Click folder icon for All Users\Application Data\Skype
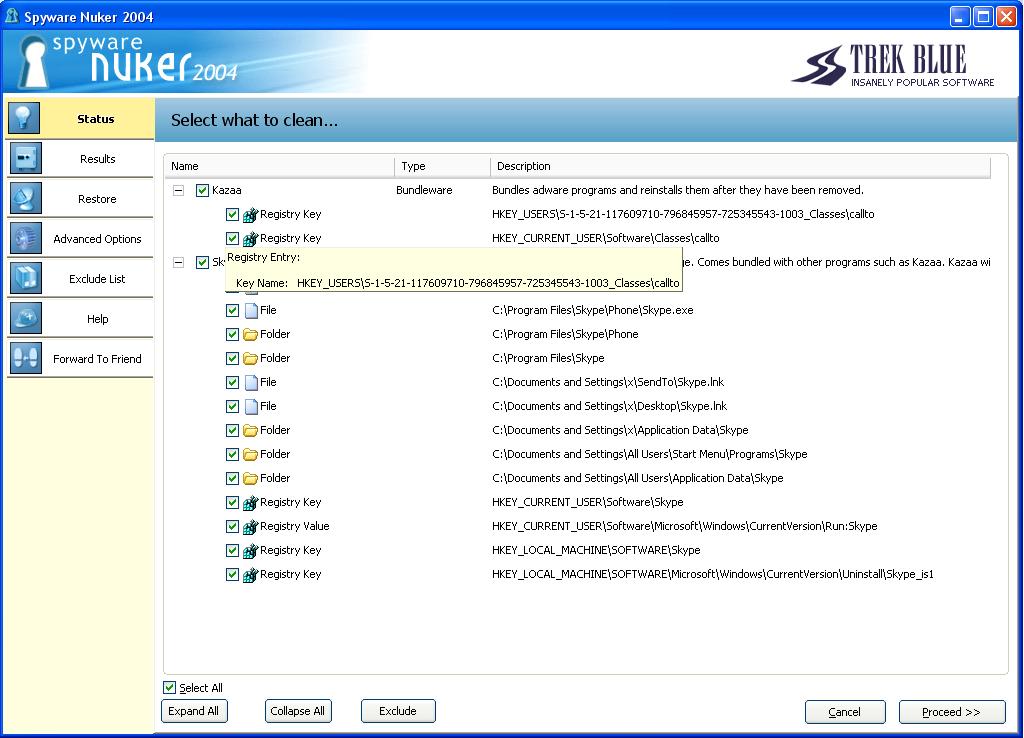 coord(251,479)
